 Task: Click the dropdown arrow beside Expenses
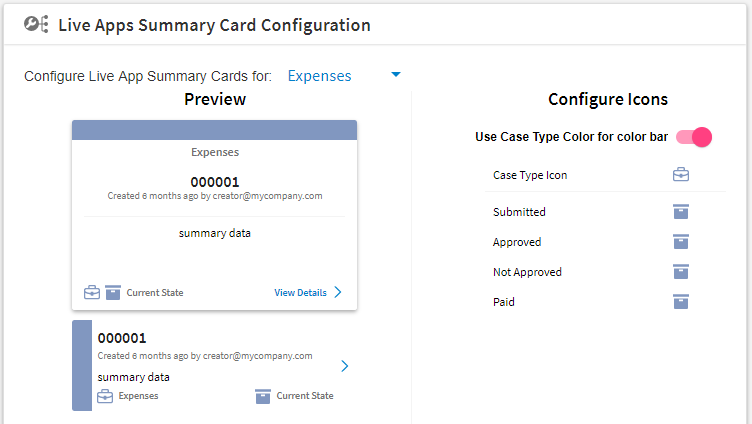click(396, 74)
